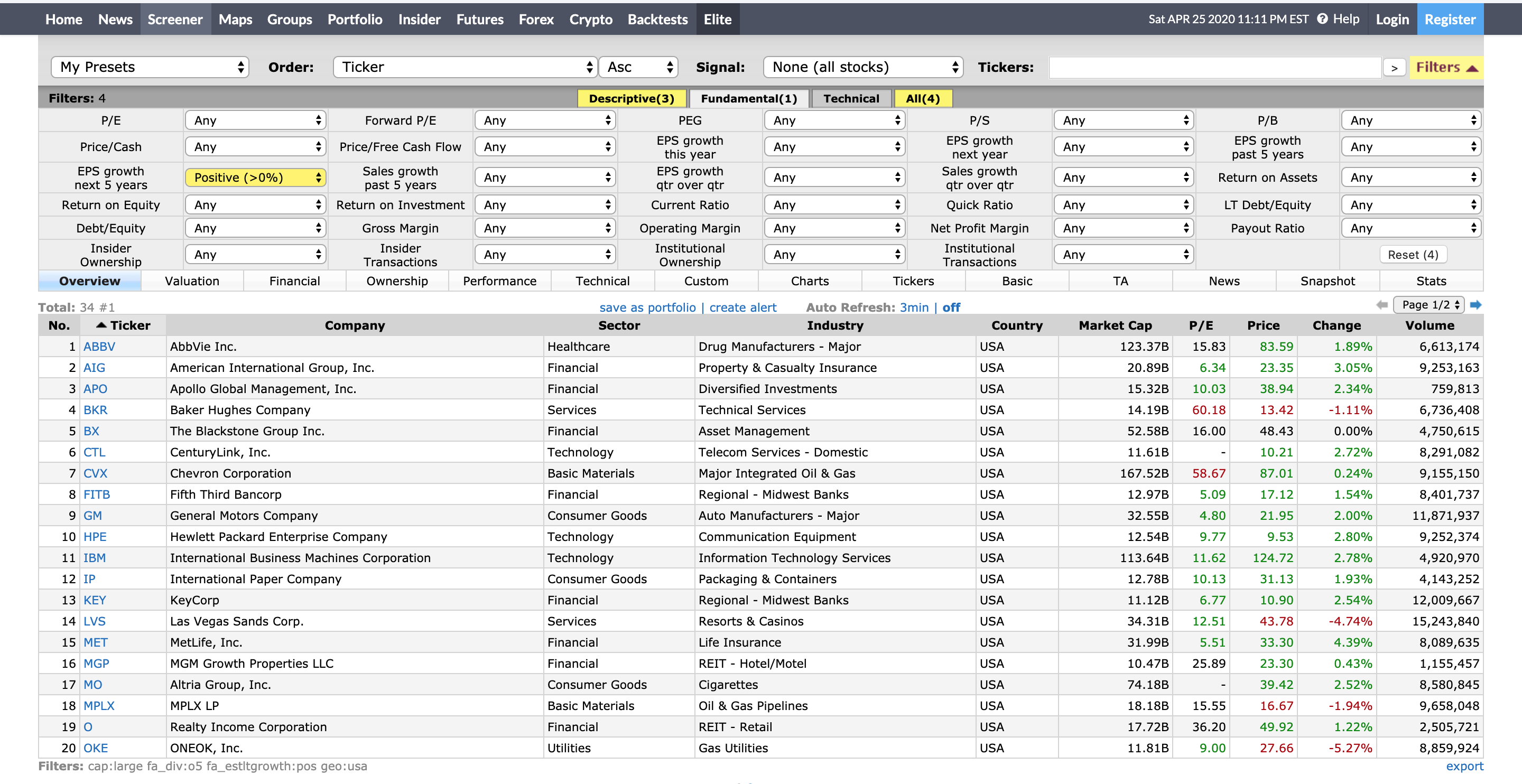
Task: Click the 'KeyCorp' company name
Action: point(194,600)
